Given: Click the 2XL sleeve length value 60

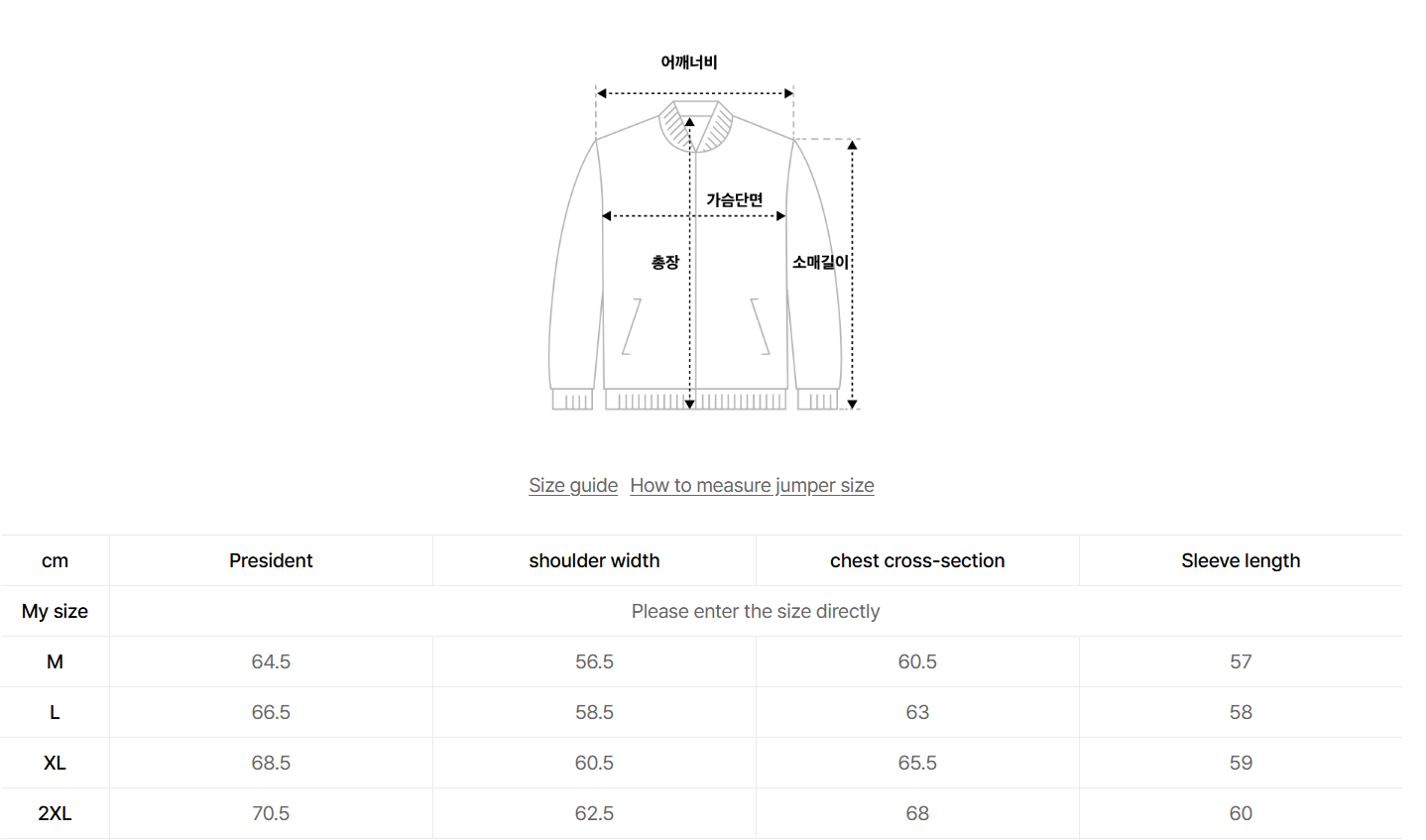Looking at the screenshot, I should [x=1241, y=813].
